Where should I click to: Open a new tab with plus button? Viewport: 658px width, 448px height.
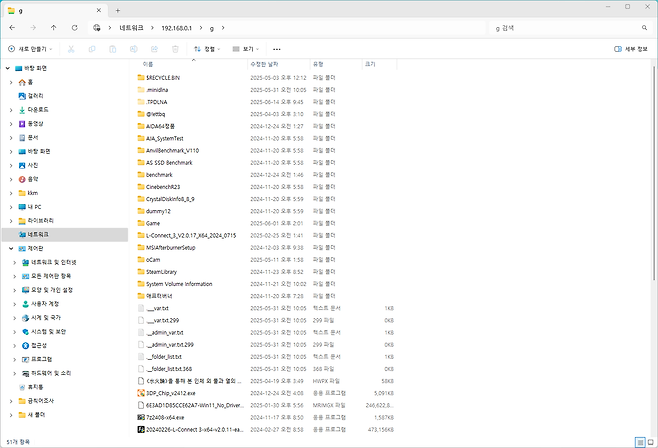click(118, 9)
